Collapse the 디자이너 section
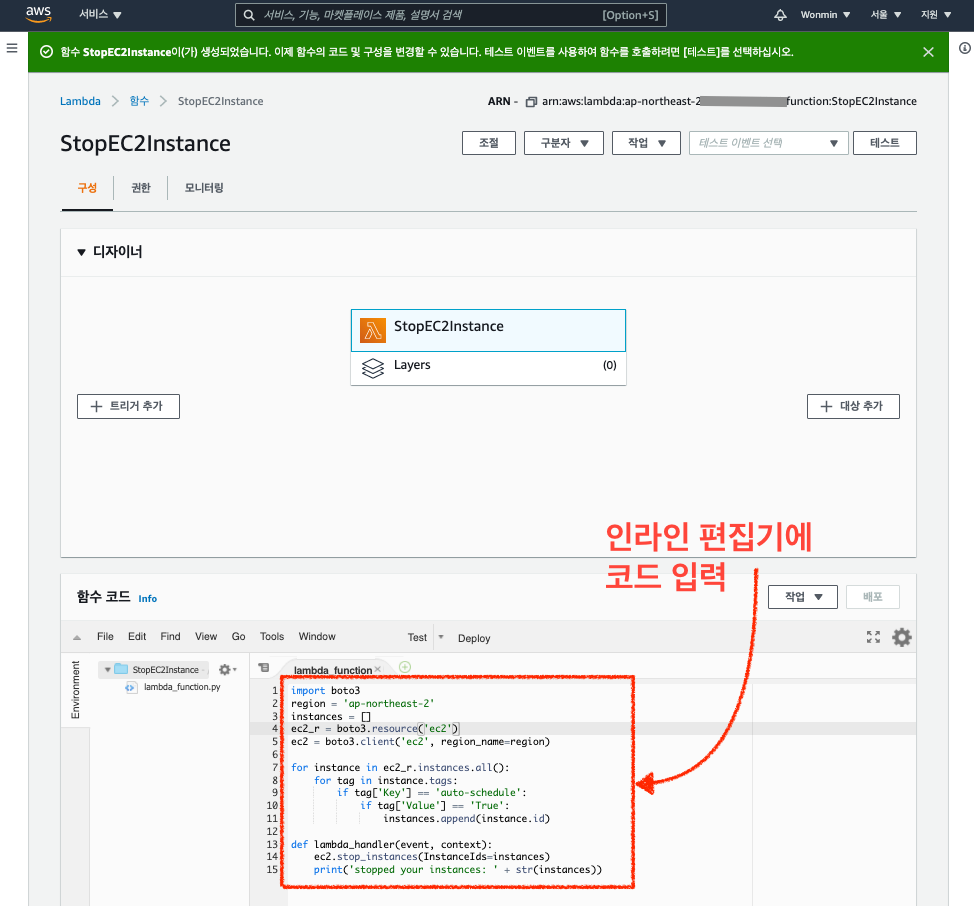 (x=81, y=252)
